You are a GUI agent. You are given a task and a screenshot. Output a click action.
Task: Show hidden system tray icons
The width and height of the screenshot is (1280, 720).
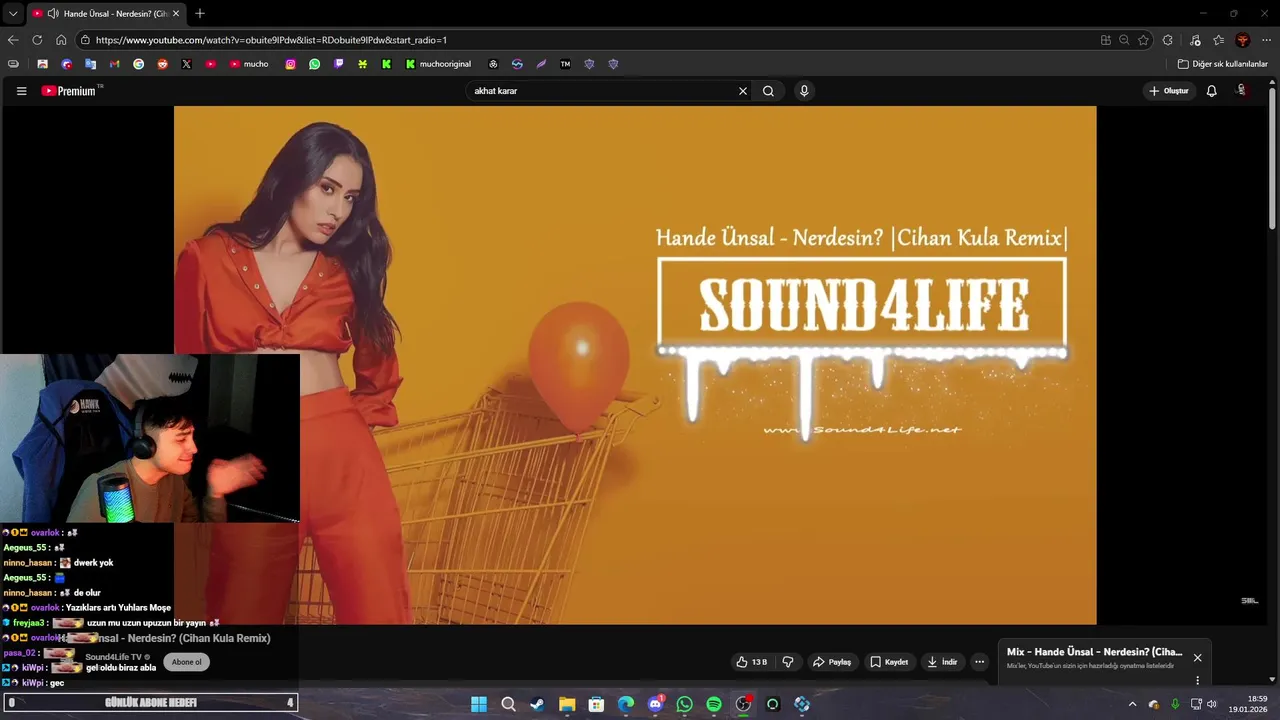1132,704
